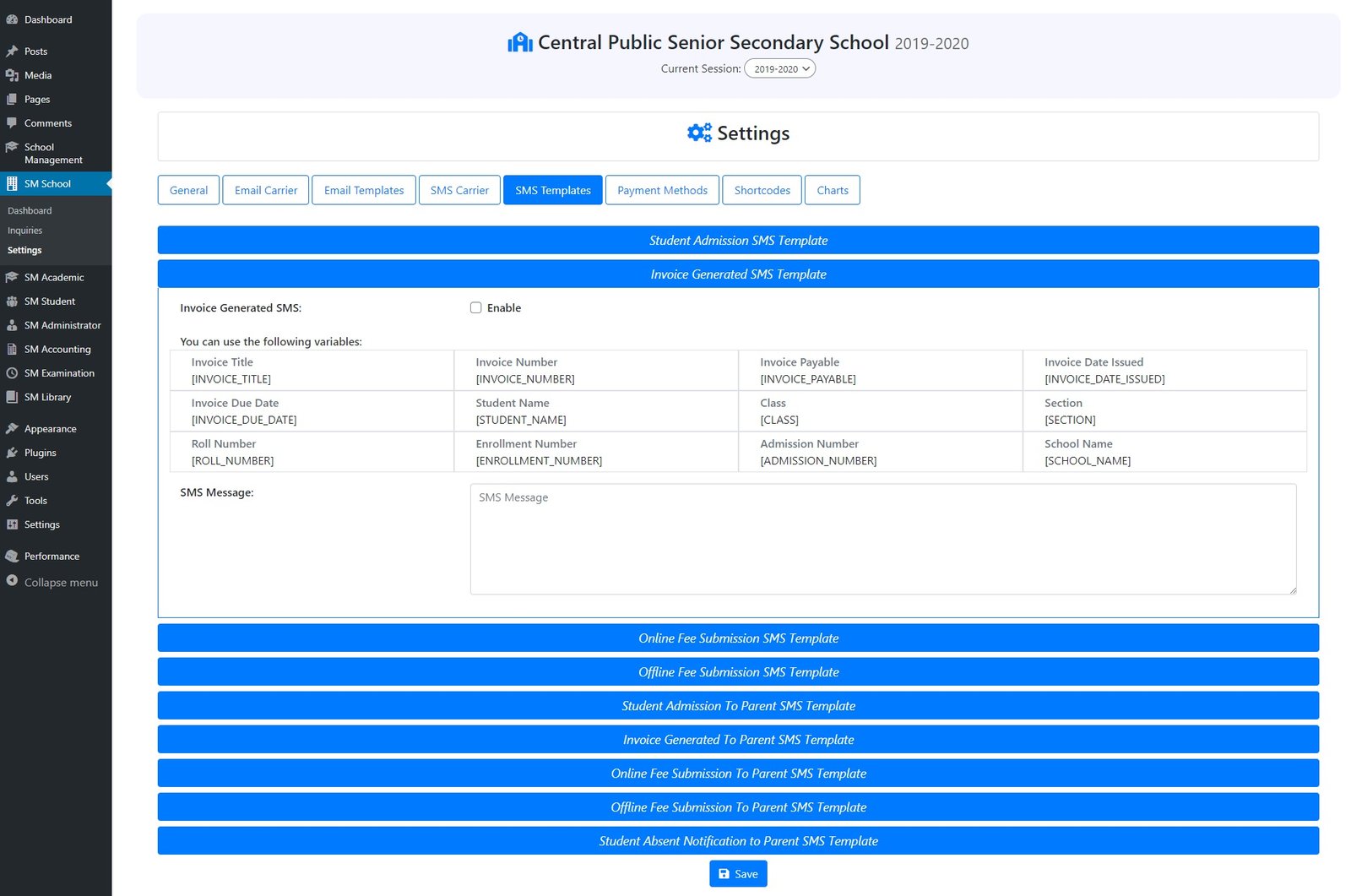The width and height of the screenshot is (1351, 896).
Task: Expand the Online Fee Submission SMS Template
Action: point(738,638)
